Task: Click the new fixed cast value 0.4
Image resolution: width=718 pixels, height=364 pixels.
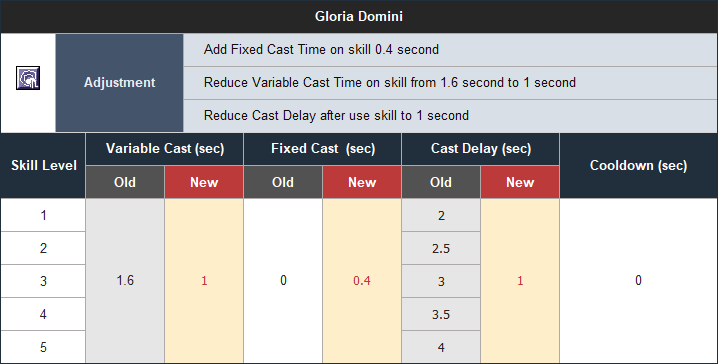Action: 362,281
